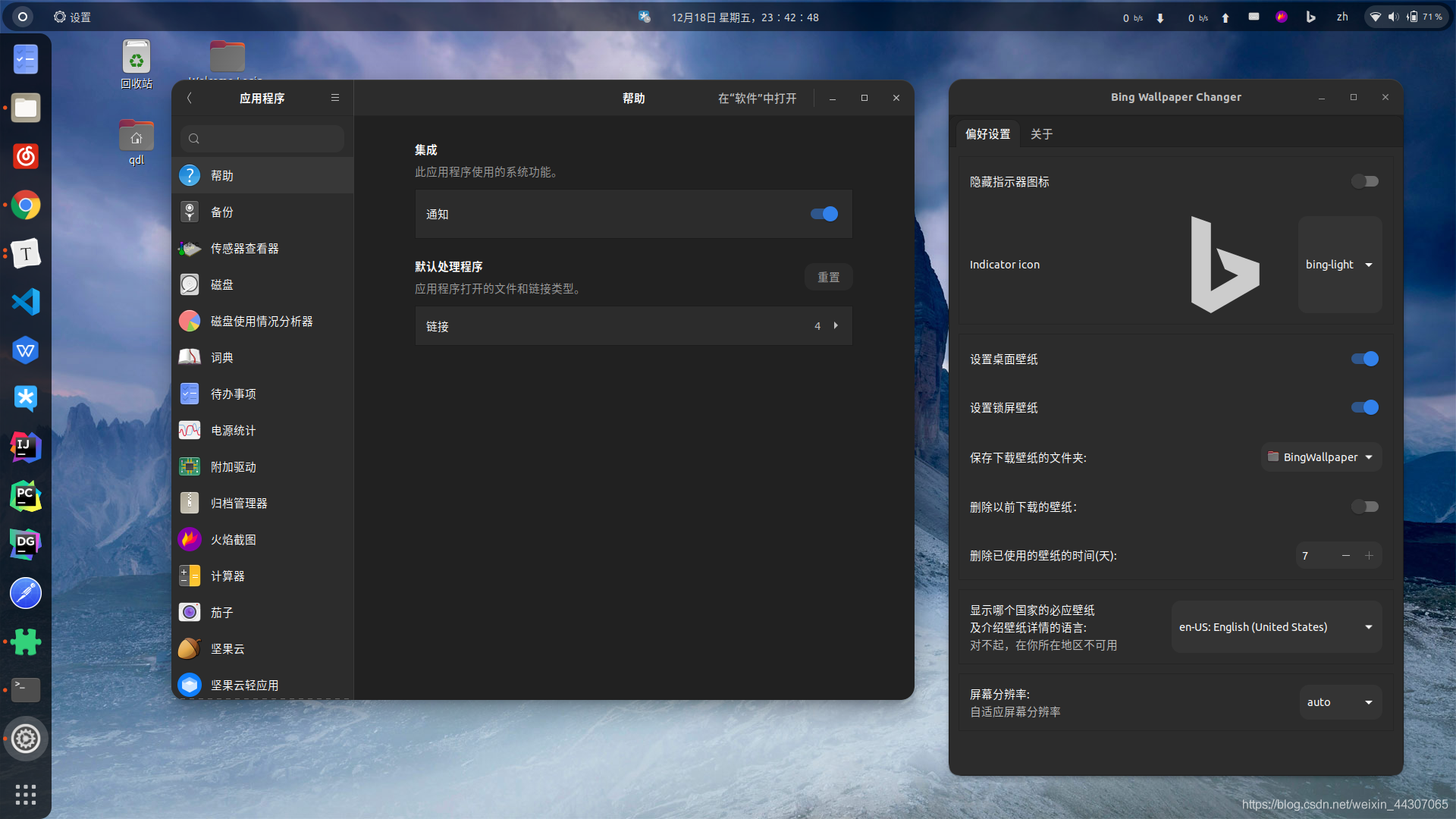Select 附加驱动 in applications list

[x=263, y=466]
